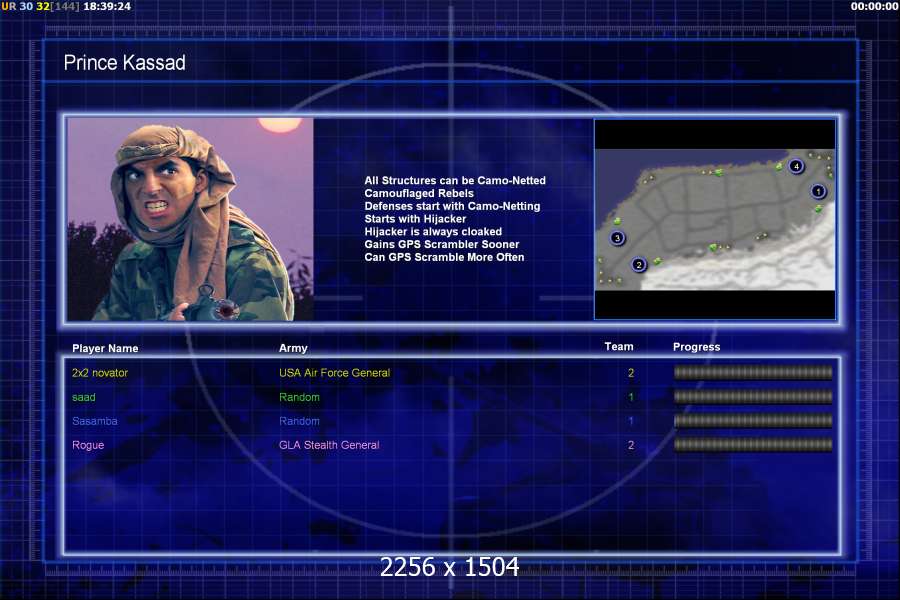
Task: Click the 'Team' column header
Action: pos(619,347)
